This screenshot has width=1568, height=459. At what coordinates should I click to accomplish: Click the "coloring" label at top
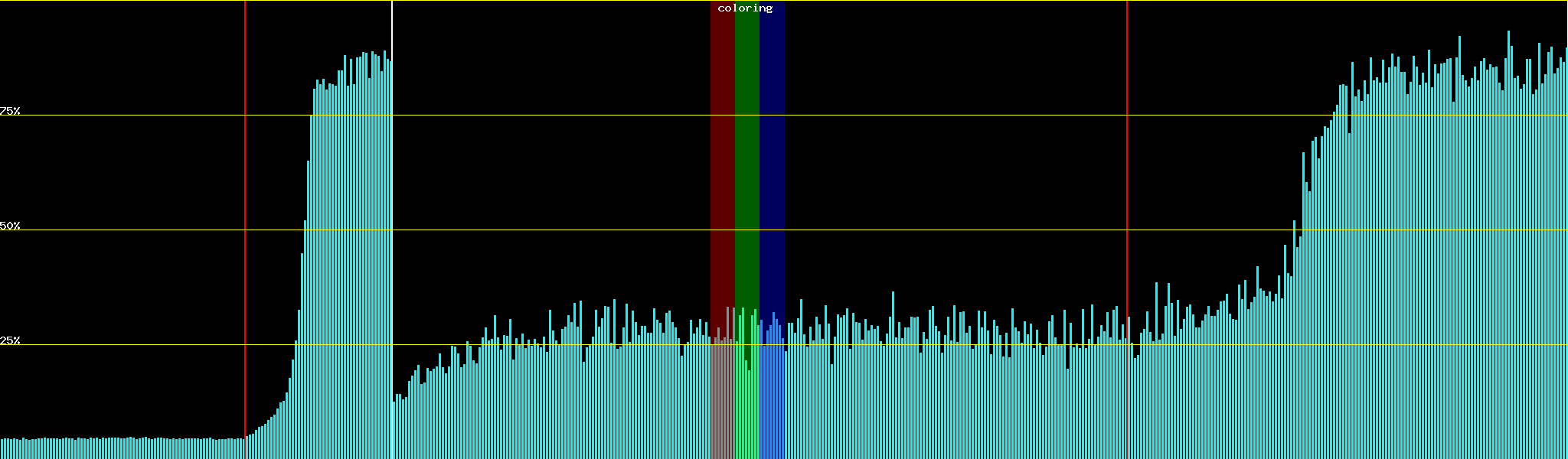coord(745,8)
